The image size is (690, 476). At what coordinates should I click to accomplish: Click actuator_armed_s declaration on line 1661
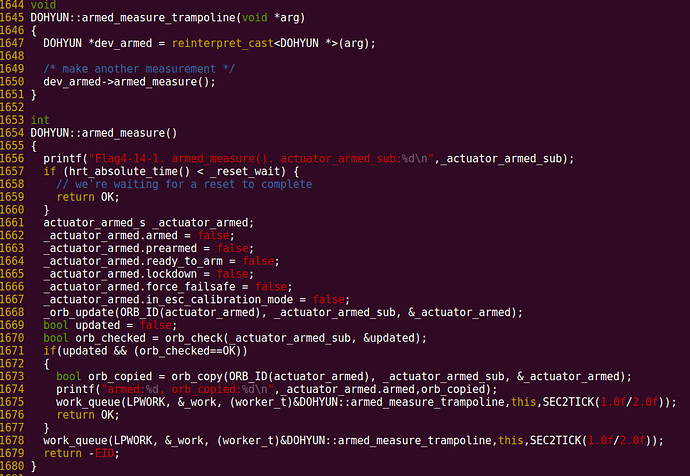pyautogui.click(x=149, y=223)
